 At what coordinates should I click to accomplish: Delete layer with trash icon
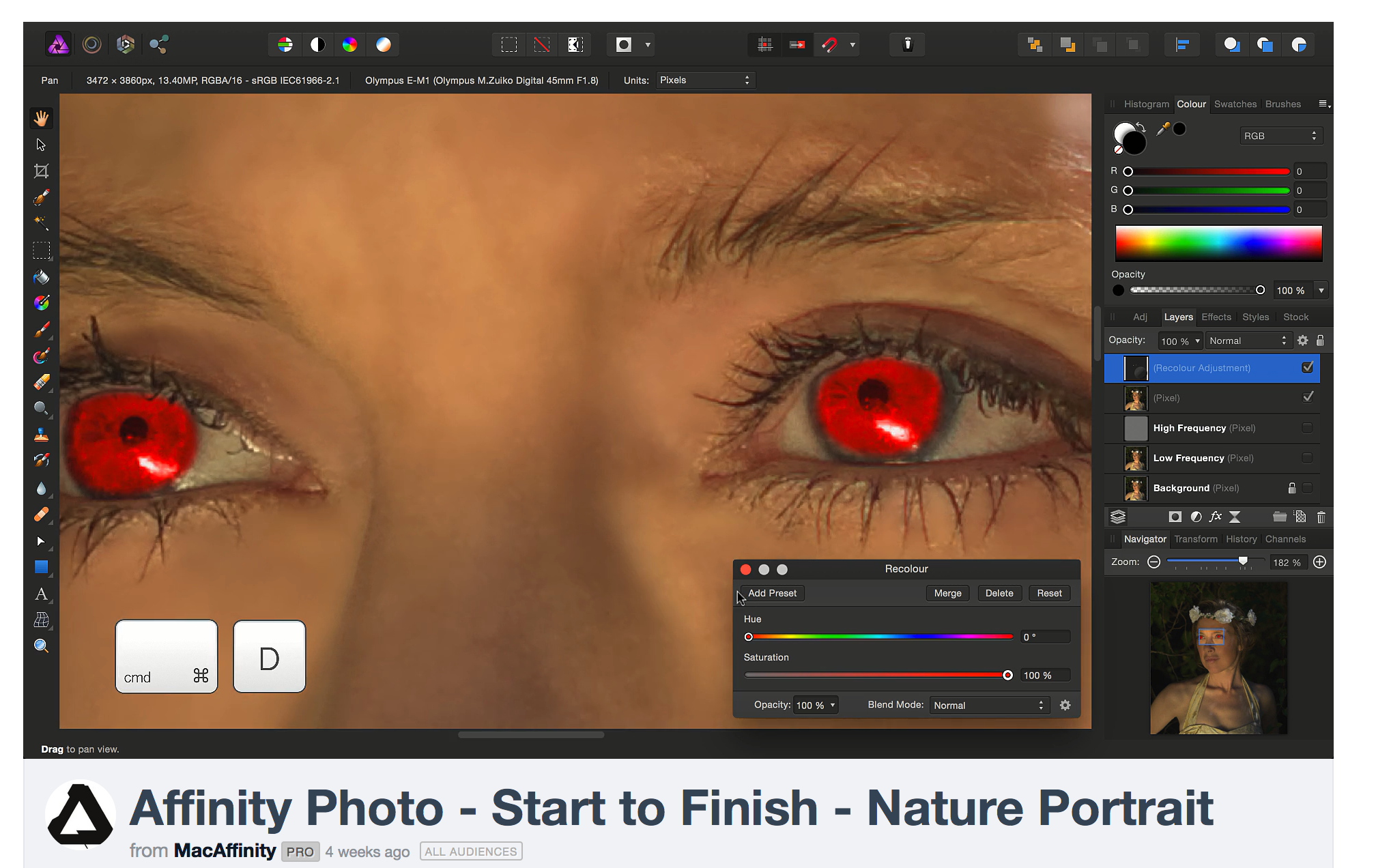coord(1321,517)
